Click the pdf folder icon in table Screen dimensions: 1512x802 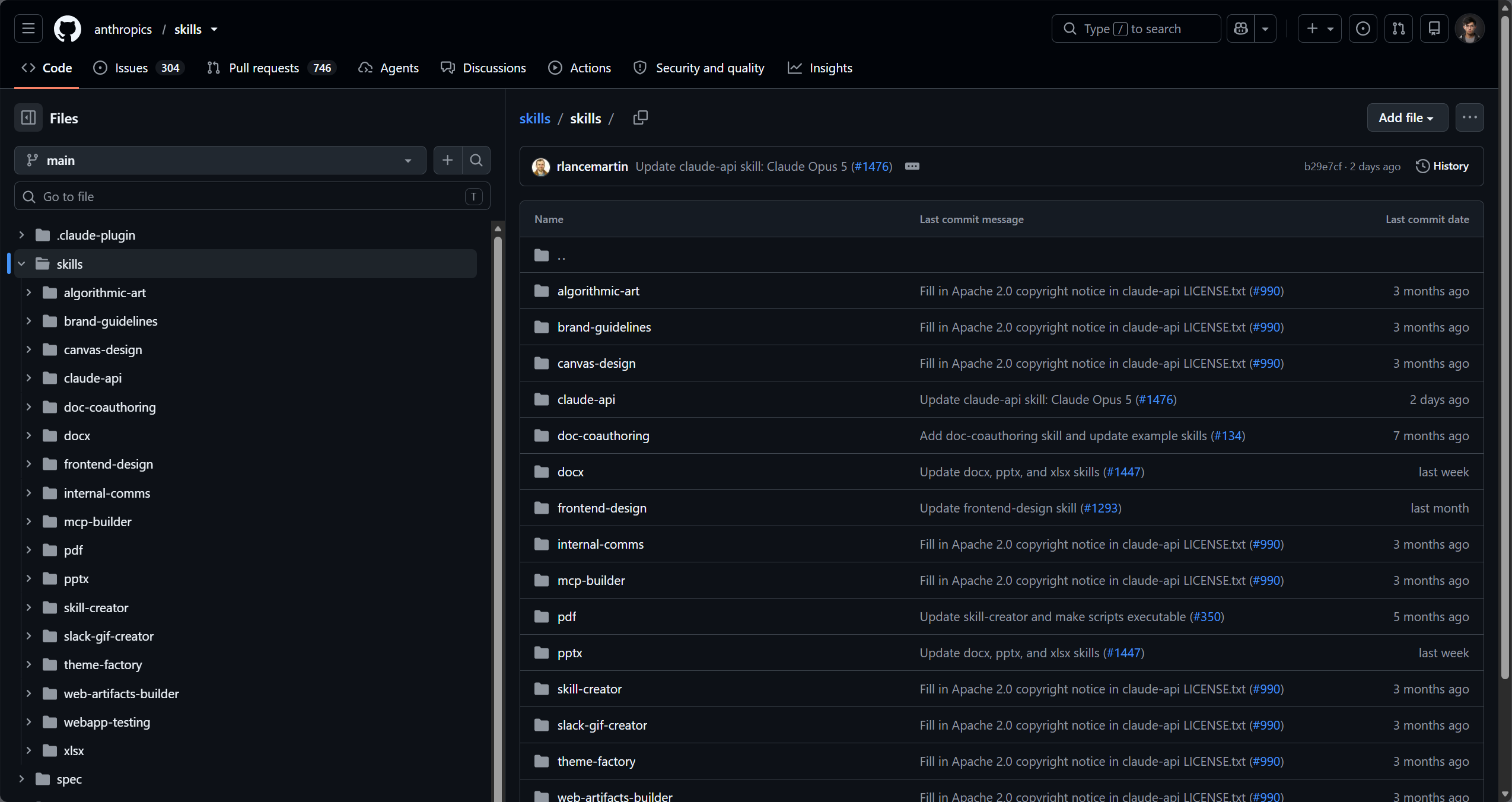pyautogui.click(x=542, y=616)
